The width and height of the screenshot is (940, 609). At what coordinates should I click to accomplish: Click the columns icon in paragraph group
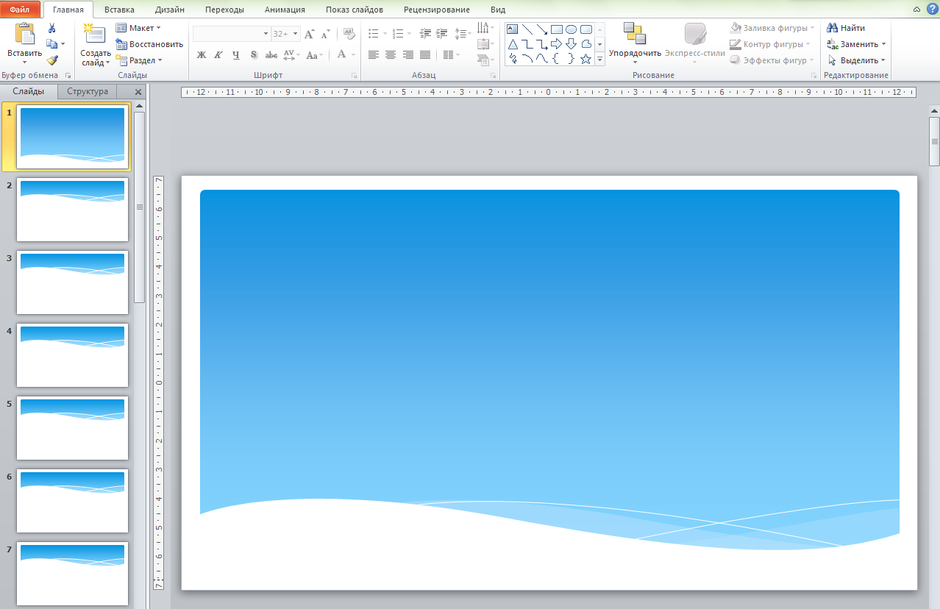point(448,55)
